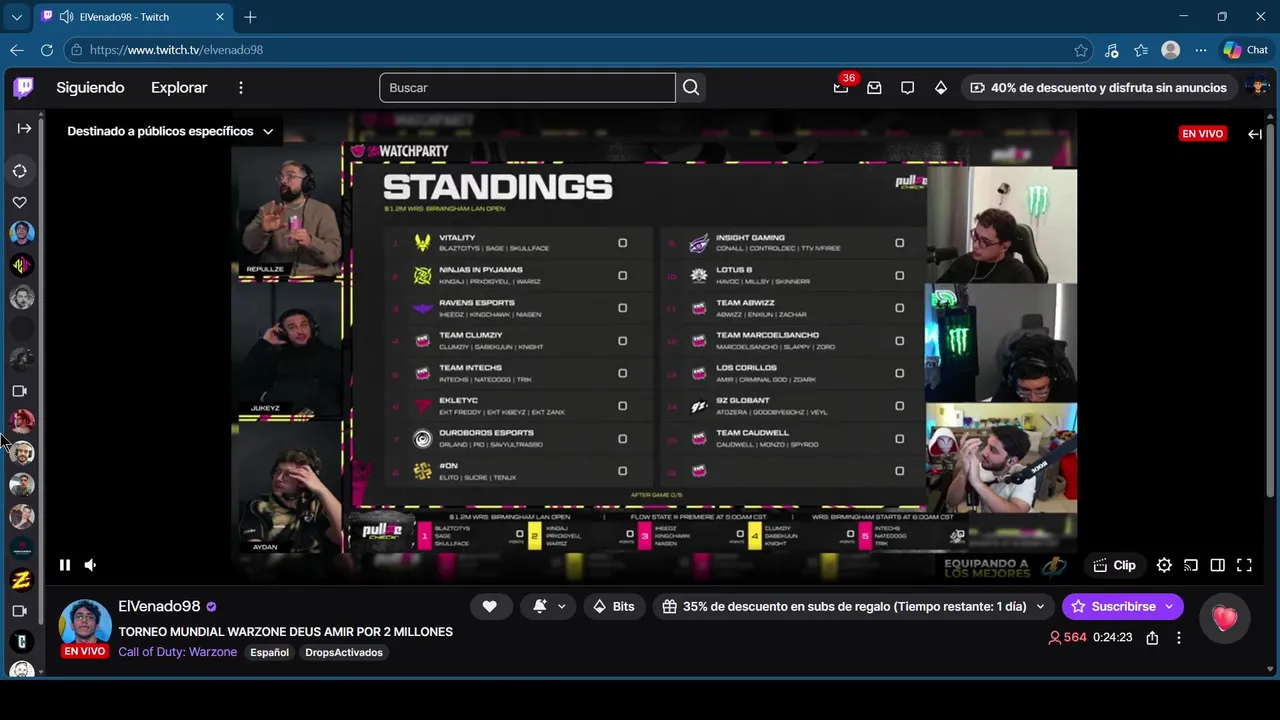Click the followed channels heart icon in sidebar
1280x720 pixels.
click(x=20, y=202)
